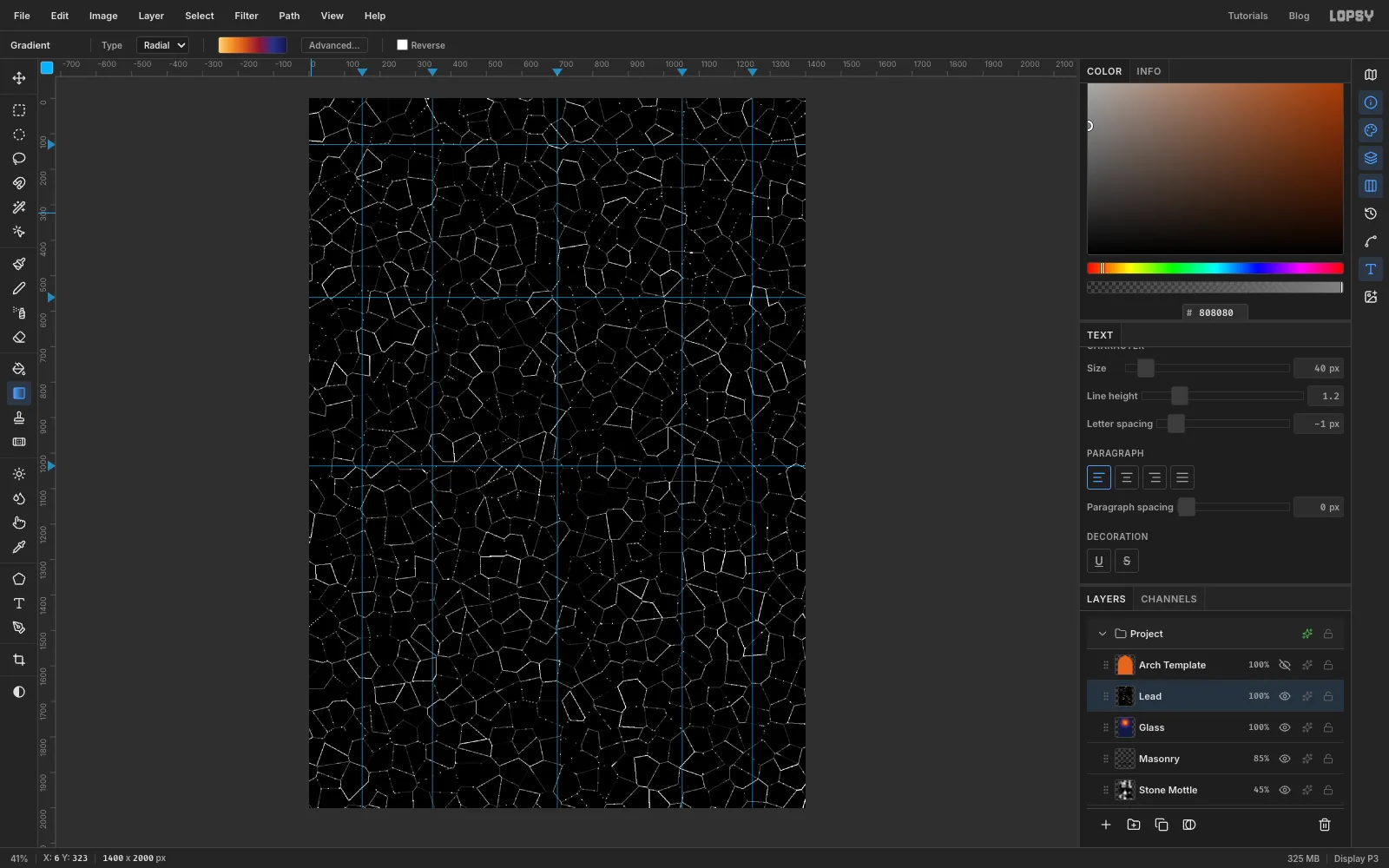Select the Rectangular Marquee tool
1389x868 pixels.
point(18,110)
